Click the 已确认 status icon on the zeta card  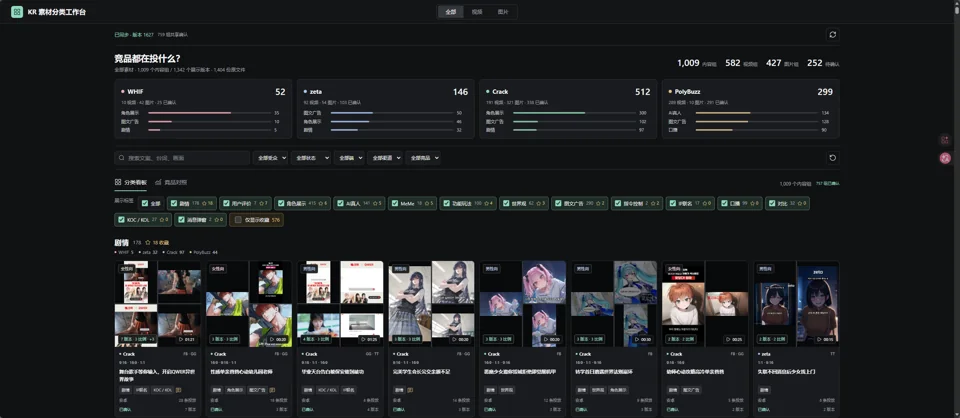pos(763,409)
